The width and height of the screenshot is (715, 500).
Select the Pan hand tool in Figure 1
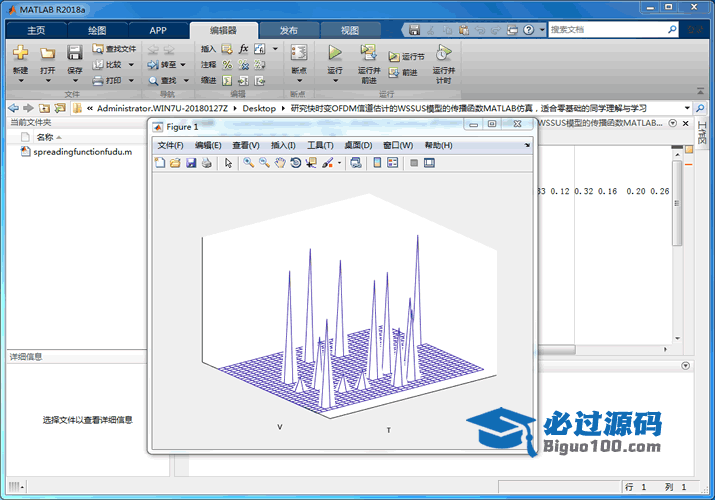280,163
